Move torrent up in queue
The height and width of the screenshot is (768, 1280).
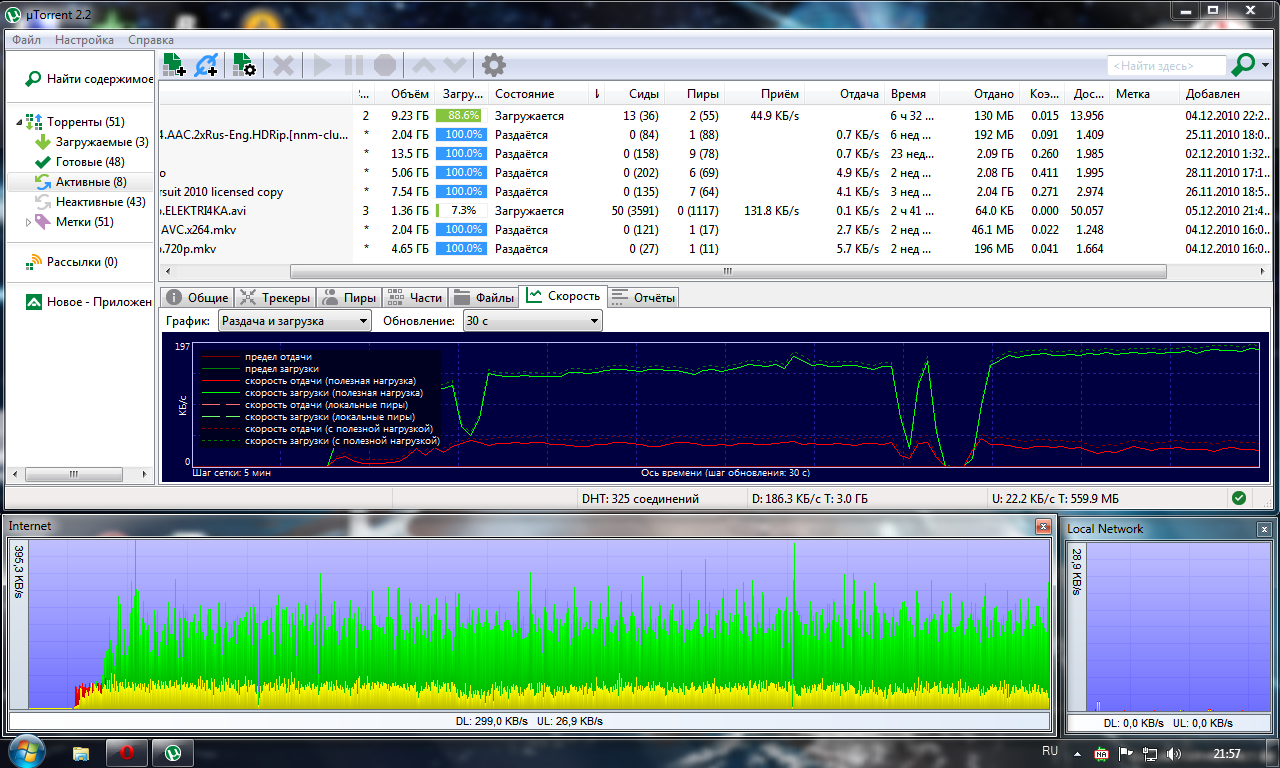coord(424,65)
